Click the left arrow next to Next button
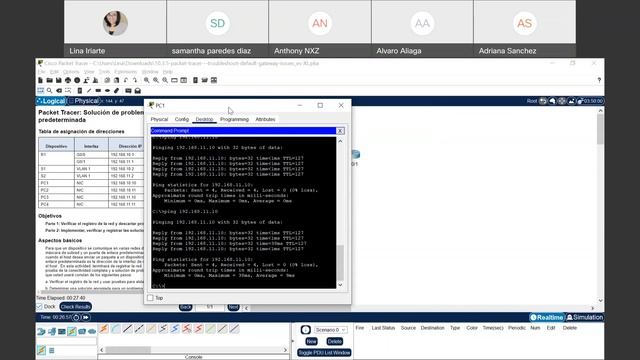 [247, 308]
